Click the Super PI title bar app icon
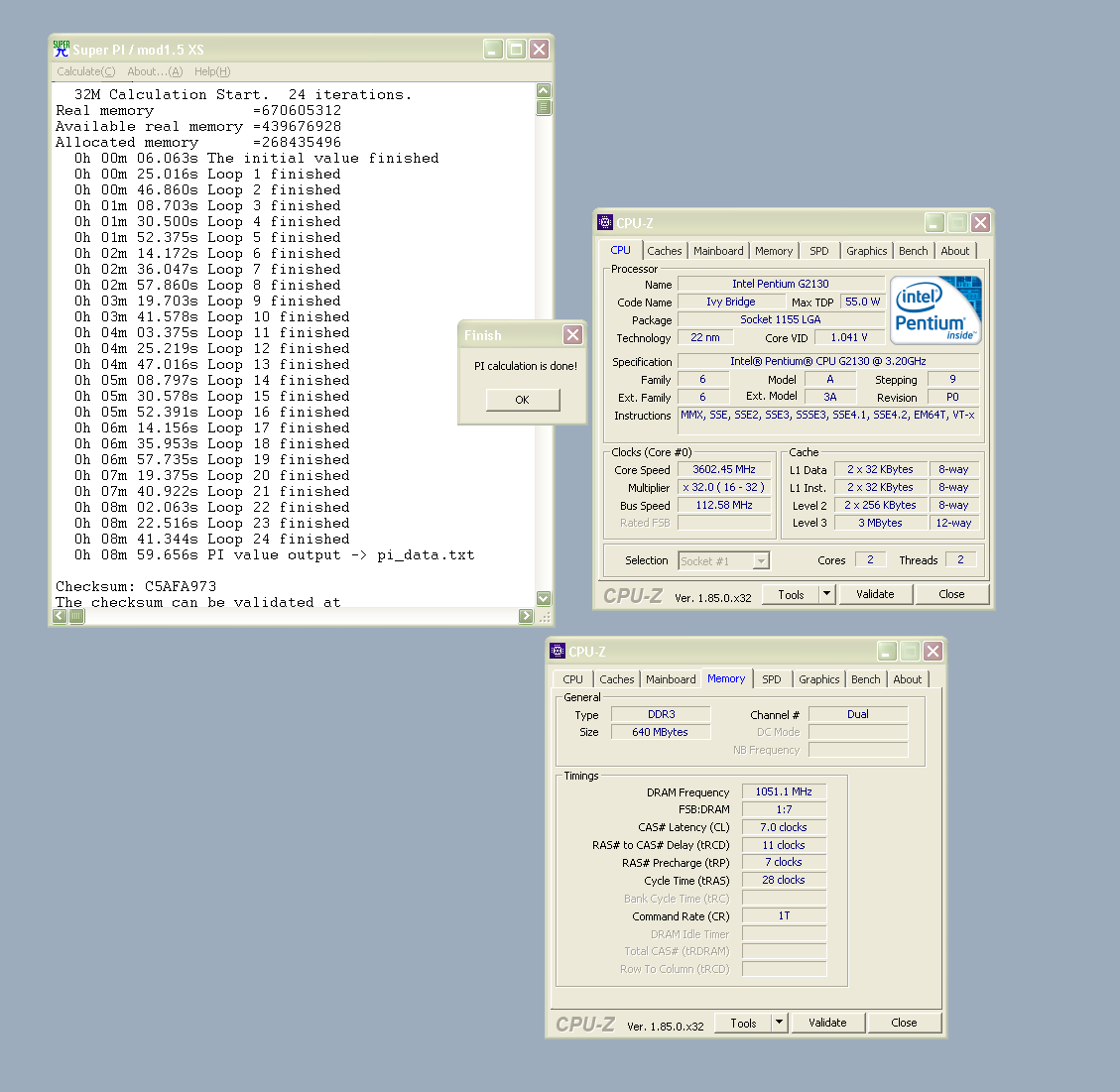This screenshot has width=1120, height=1092. 62,50
